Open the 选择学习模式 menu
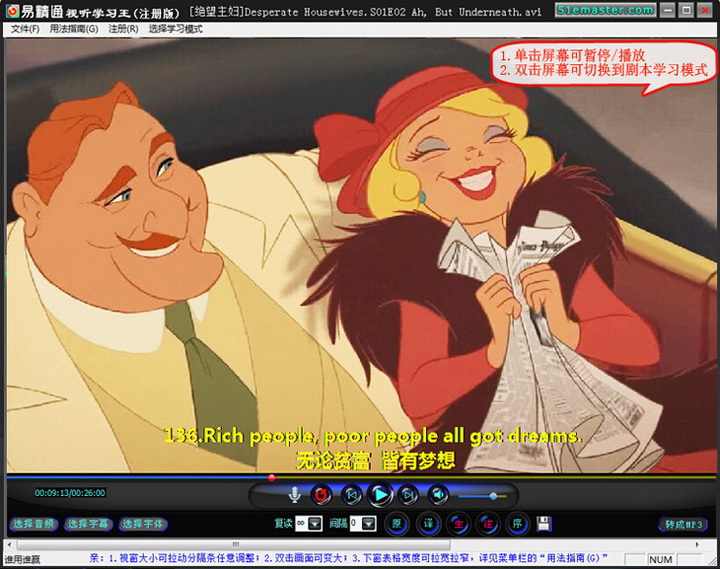 click(x=175, y=29)
